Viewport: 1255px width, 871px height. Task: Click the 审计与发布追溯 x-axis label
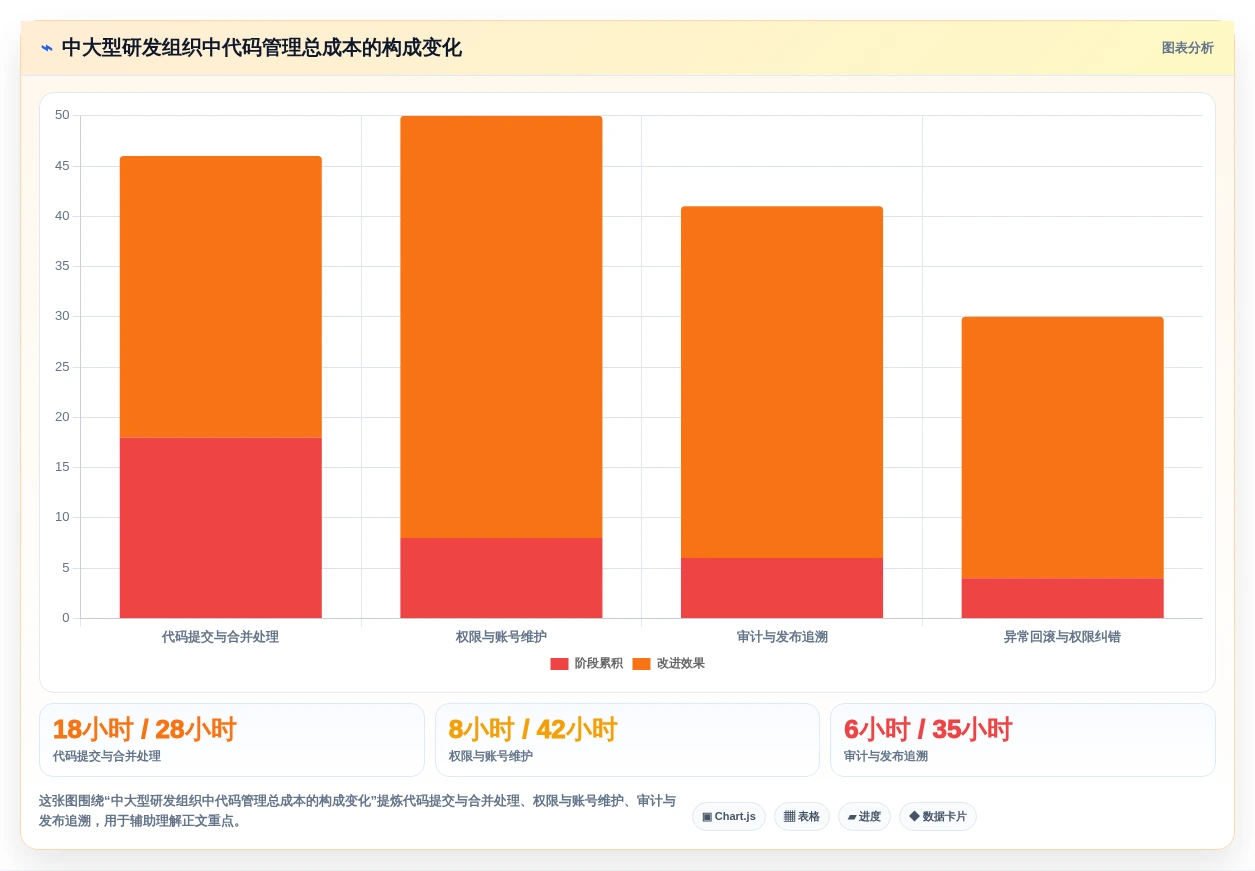782,636
